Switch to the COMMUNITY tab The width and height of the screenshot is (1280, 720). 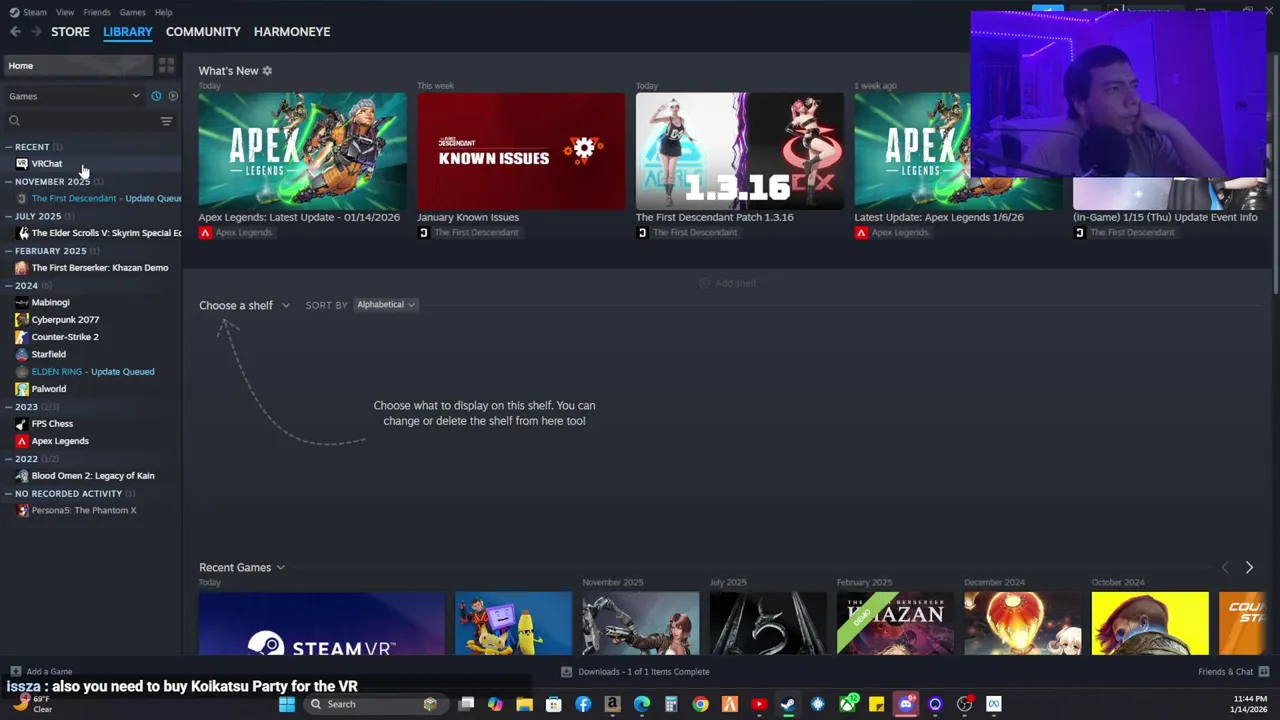(203, 32)
